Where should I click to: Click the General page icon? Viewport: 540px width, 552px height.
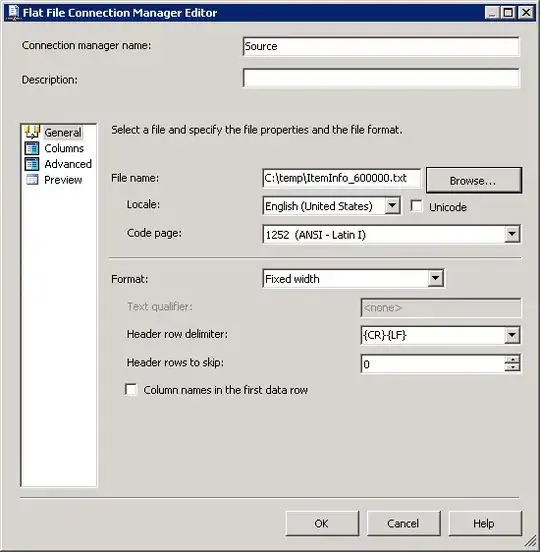[x=32, y=132]
